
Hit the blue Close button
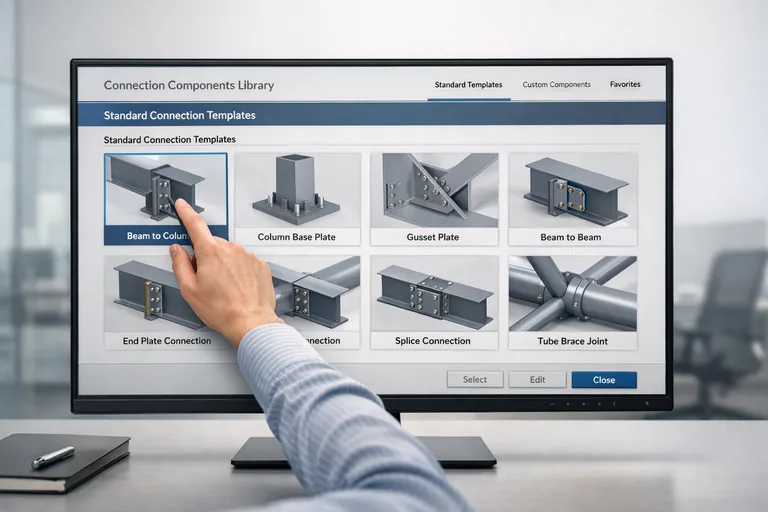[604, 380]
